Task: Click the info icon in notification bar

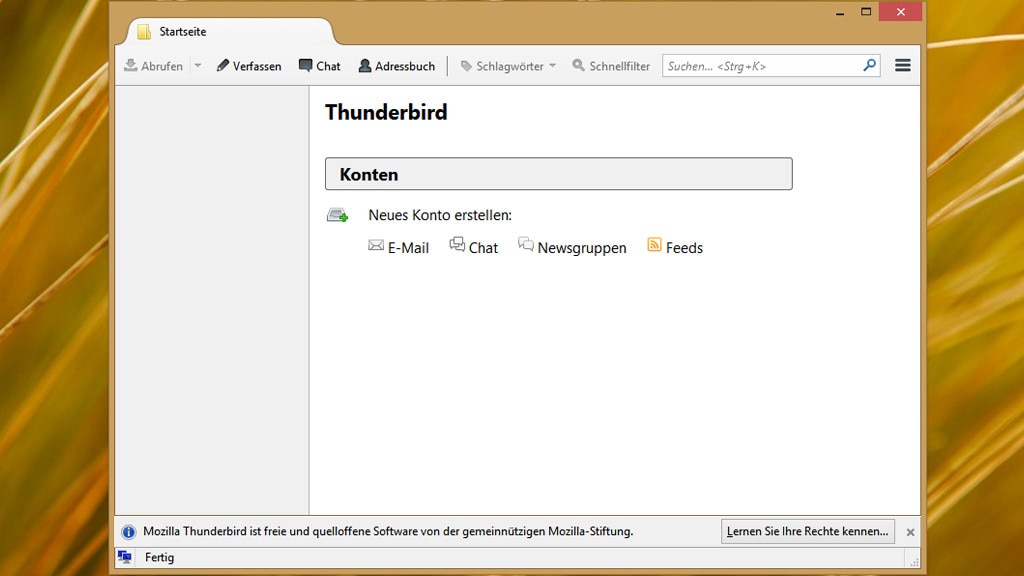Action: point(129,532)
